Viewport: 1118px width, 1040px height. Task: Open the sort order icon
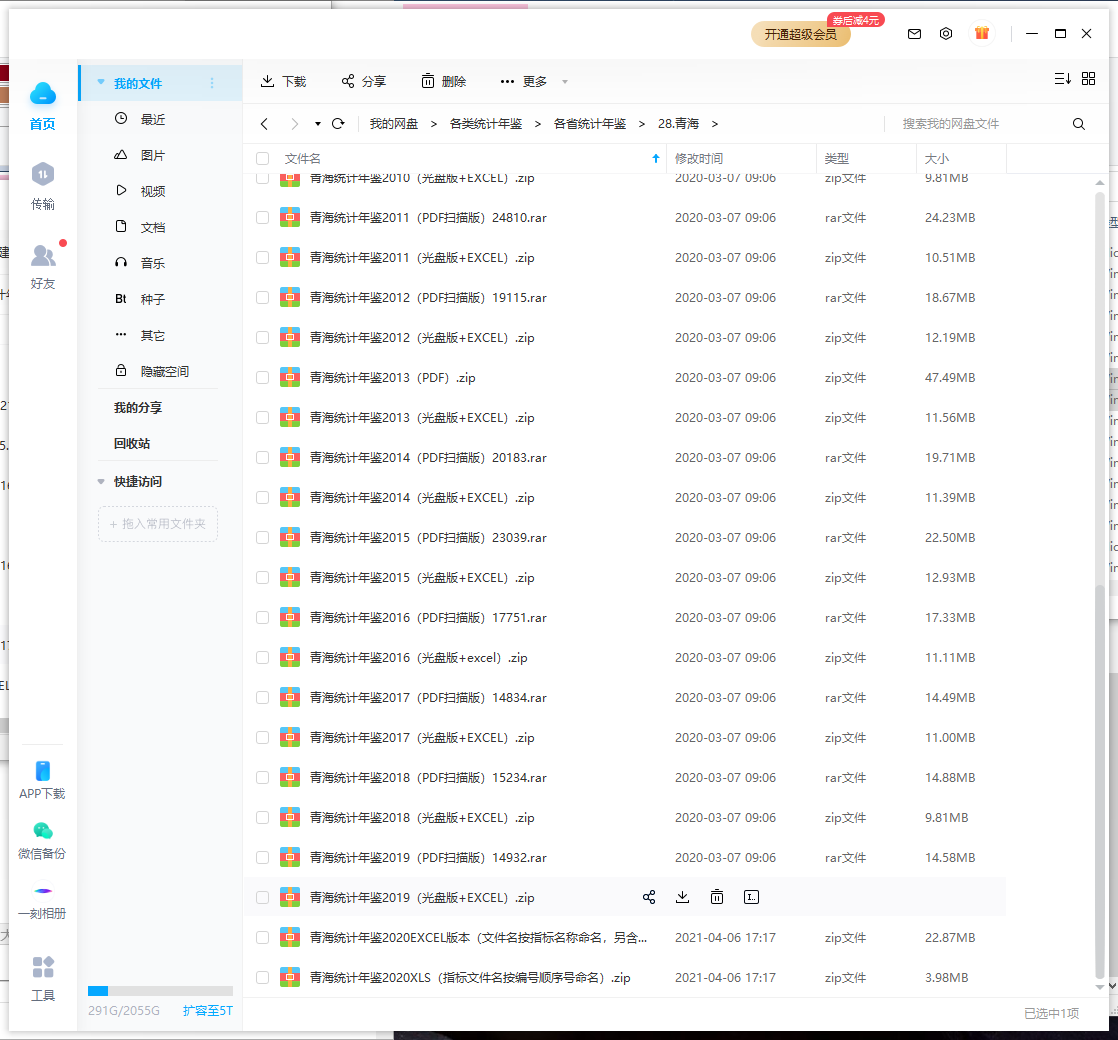1062,78
